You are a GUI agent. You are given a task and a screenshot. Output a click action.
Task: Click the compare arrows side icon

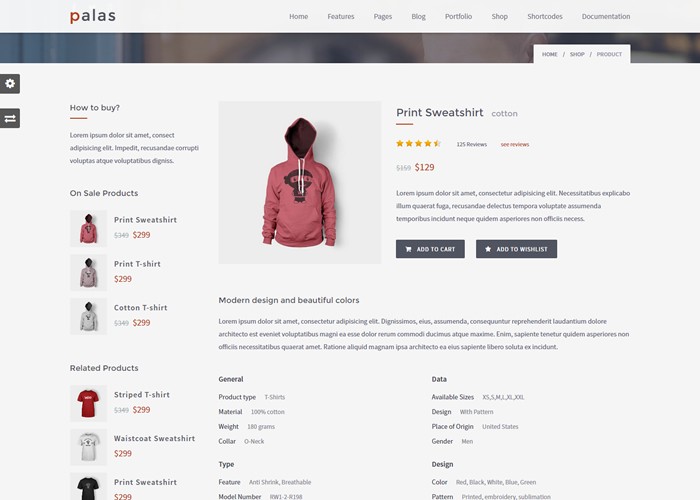[x=10, y=118]
